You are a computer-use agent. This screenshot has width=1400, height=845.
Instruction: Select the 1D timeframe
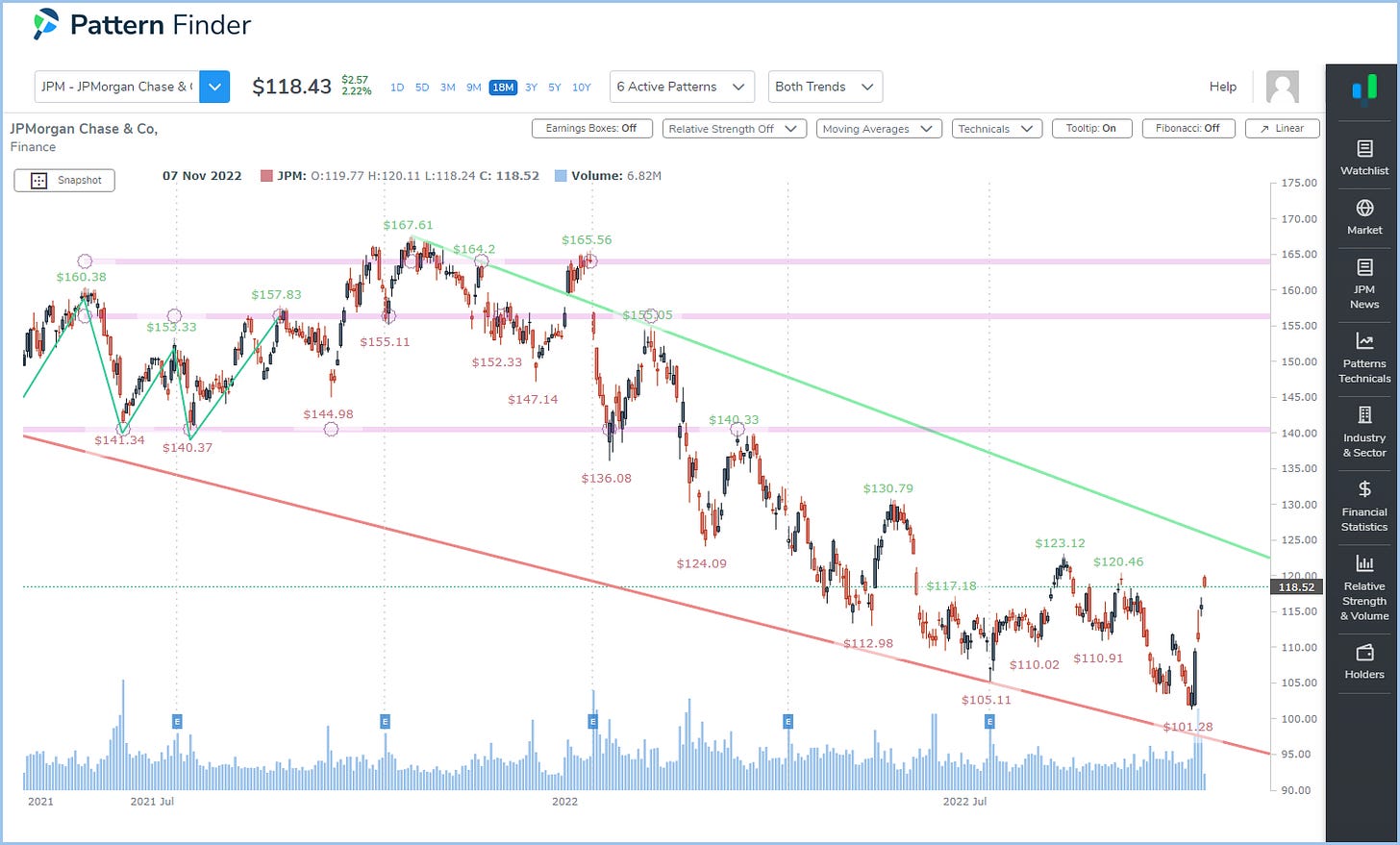(x=397, y=87)
